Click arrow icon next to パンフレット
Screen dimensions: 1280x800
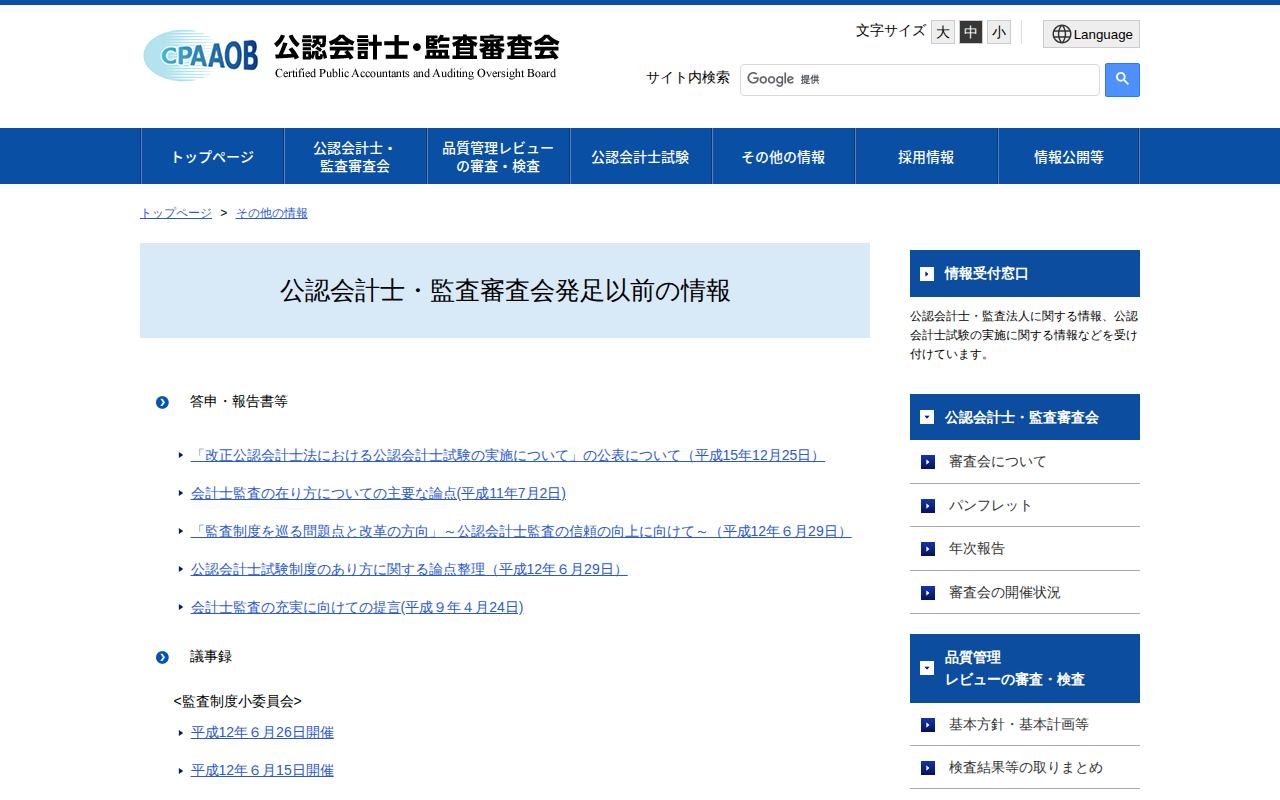click(928, 506)
